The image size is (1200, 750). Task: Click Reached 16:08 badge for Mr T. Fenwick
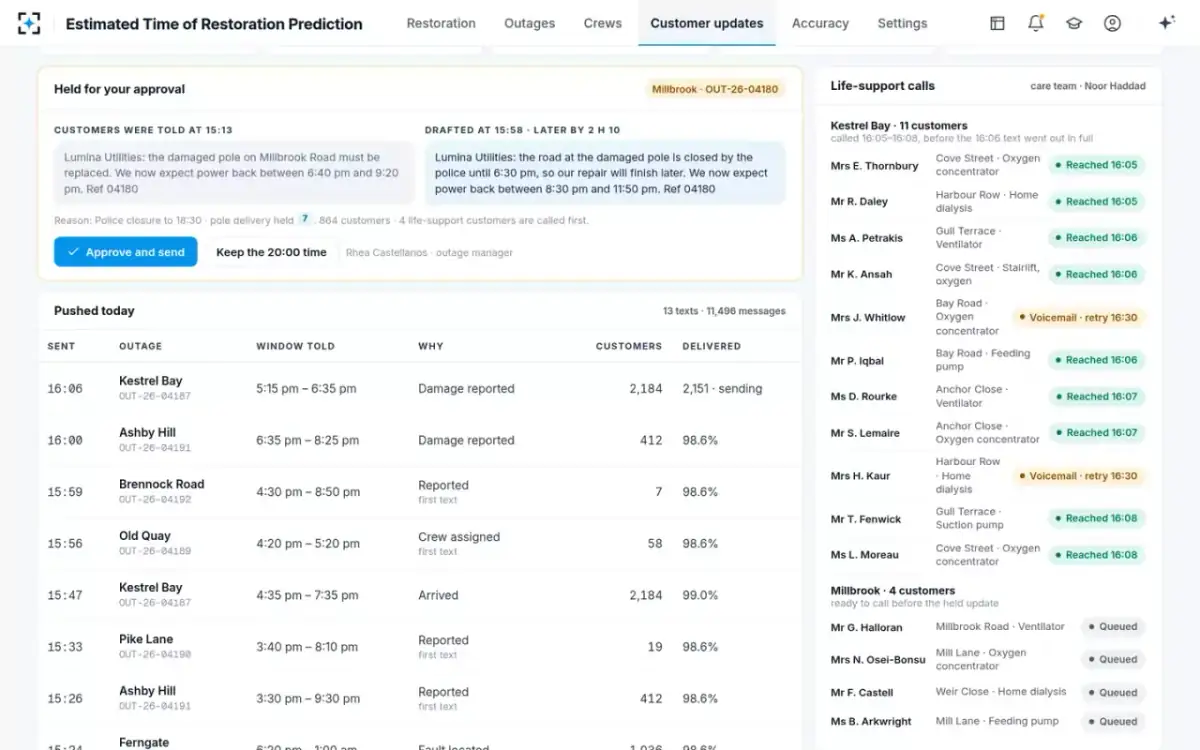tap(1096, 518)
